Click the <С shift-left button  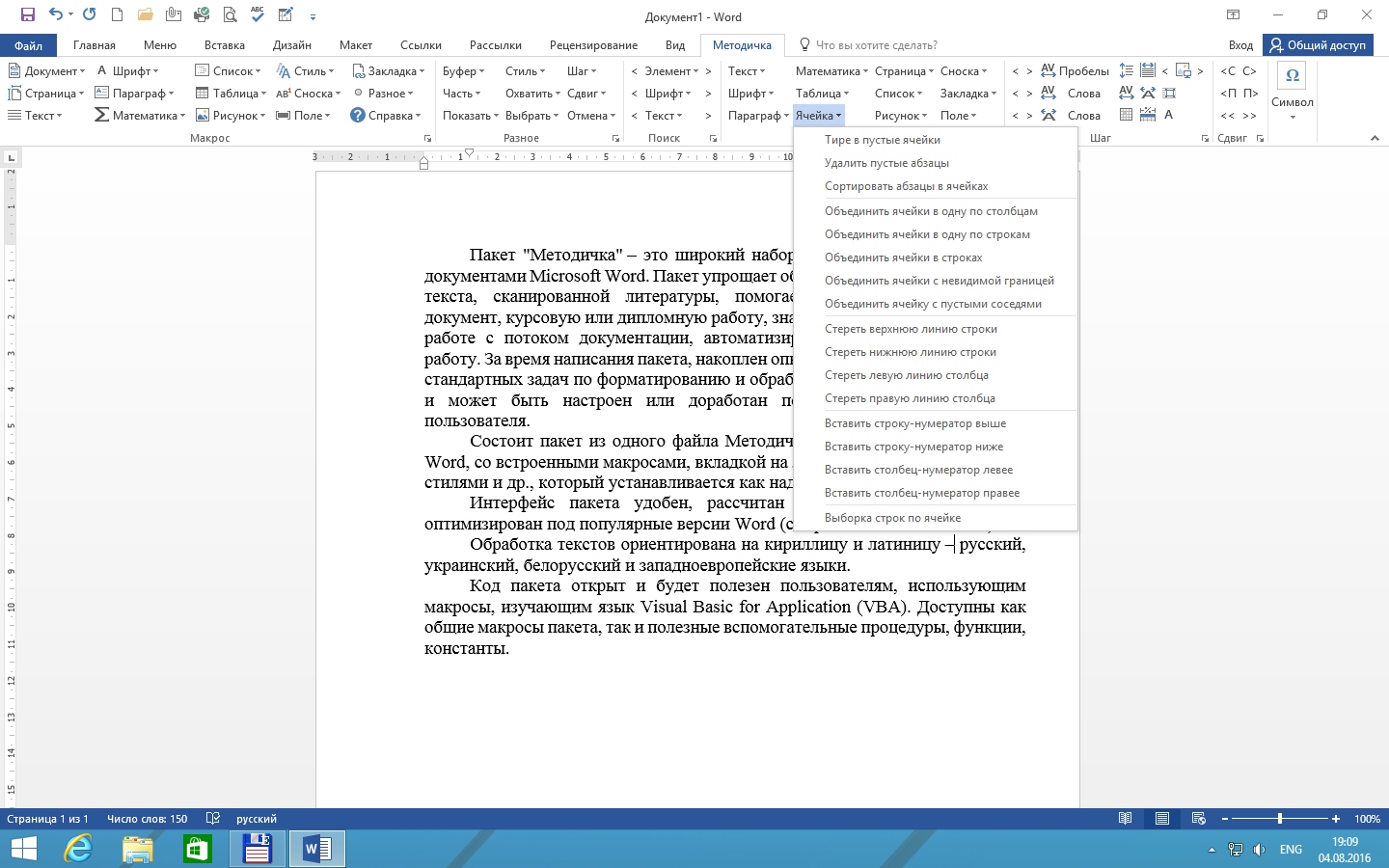pyautogui.click(x=1228, y=70)
